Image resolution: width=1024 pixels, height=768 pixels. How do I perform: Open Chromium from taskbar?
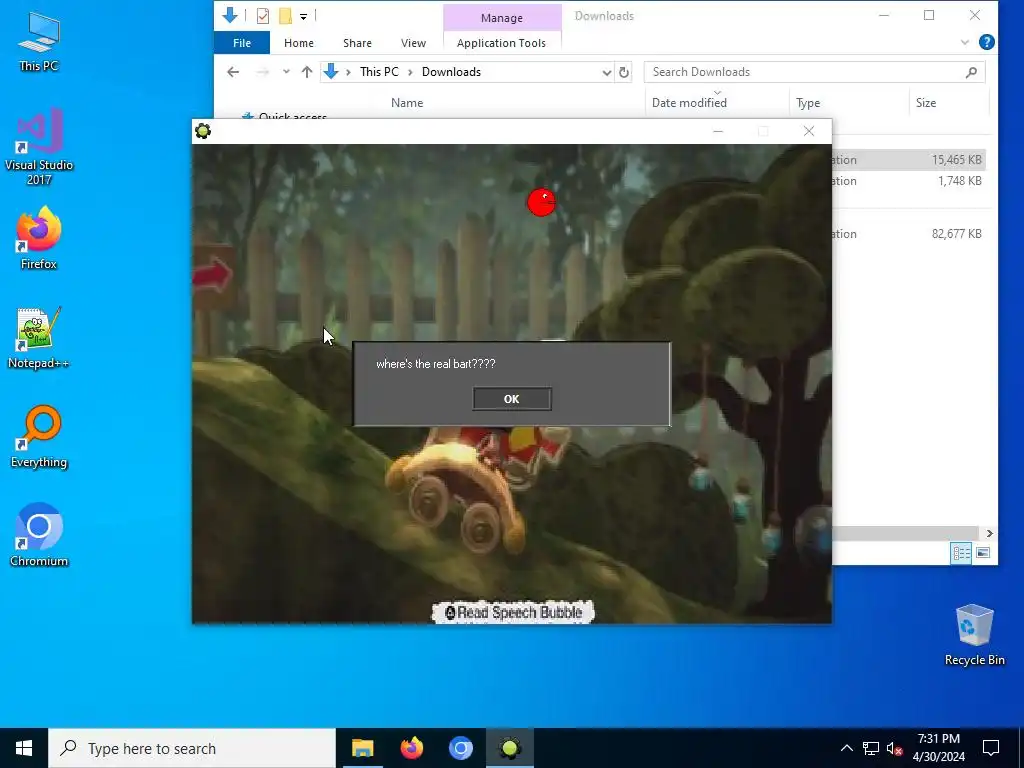point(460,748)
